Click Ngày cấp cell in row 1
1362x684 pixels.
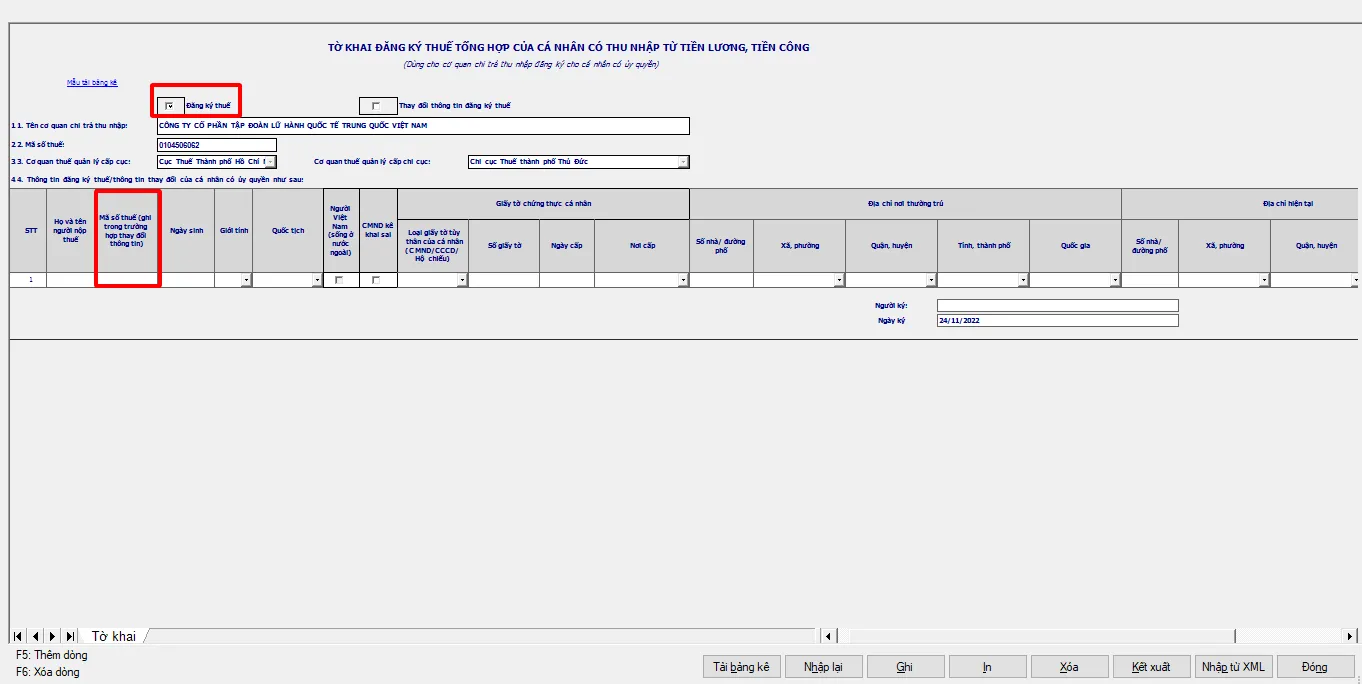click(567, 280)
